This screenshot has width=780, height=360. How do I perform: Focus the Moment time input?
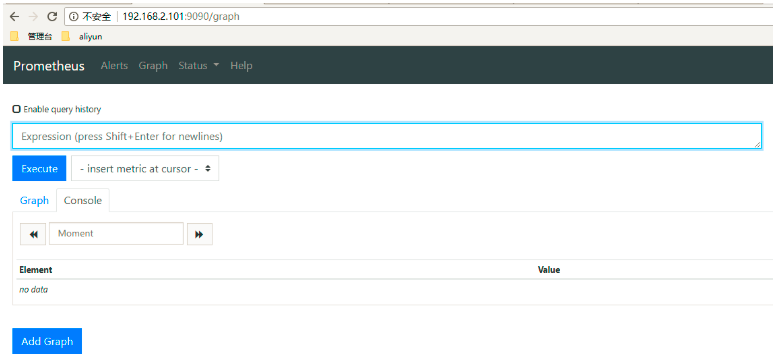pyautogui.click(x=116, y=234)
